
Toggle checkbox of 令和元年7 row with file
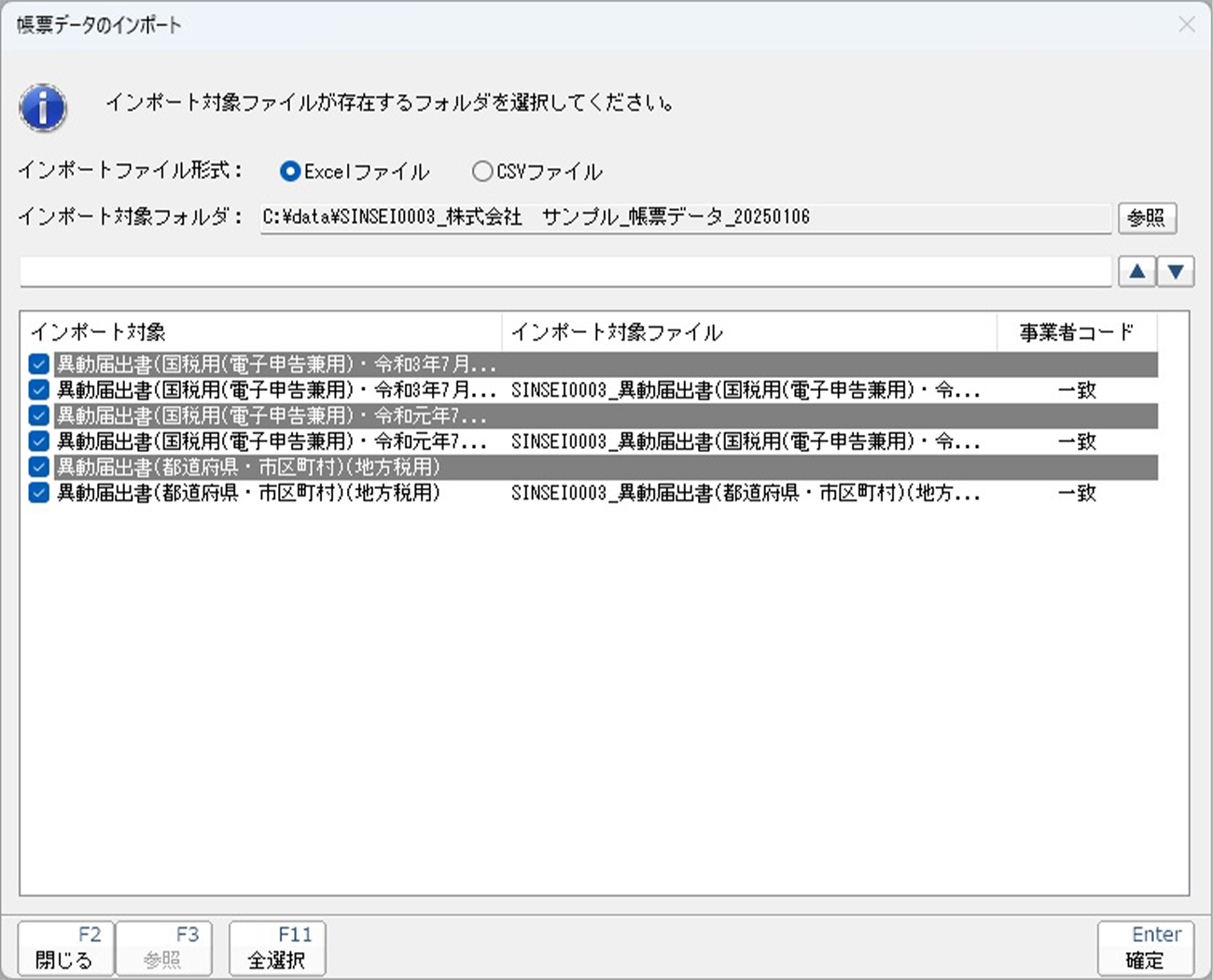point(38,441)
